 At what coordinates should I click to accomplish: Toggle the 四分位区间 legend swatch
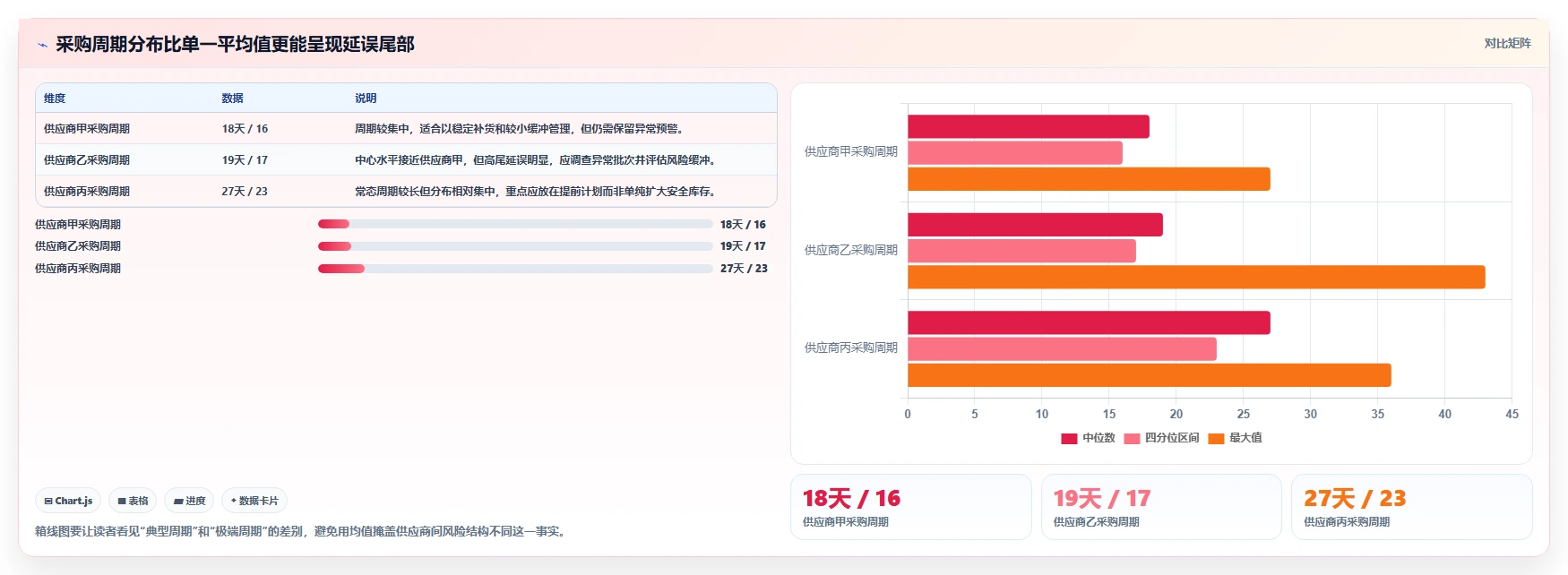(x=1132, y=438)
